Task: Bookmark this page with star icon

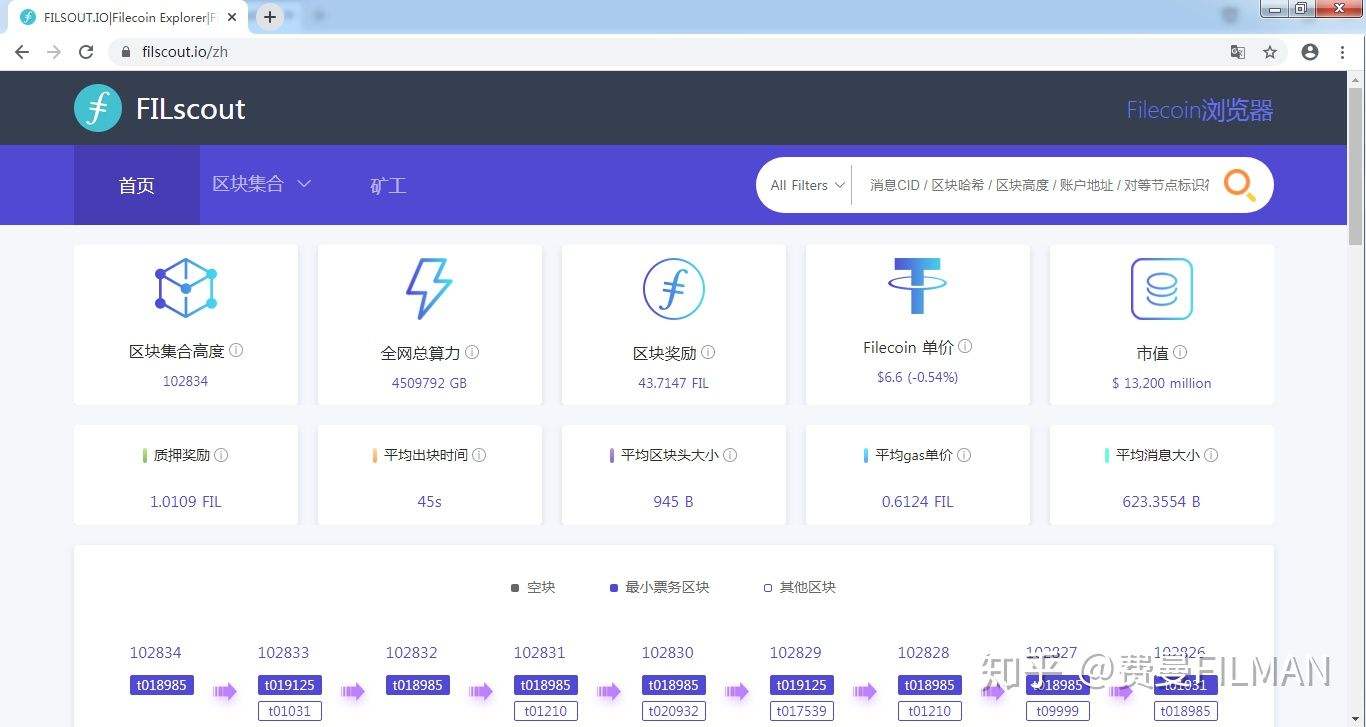Action: (x=1270, y=52)
